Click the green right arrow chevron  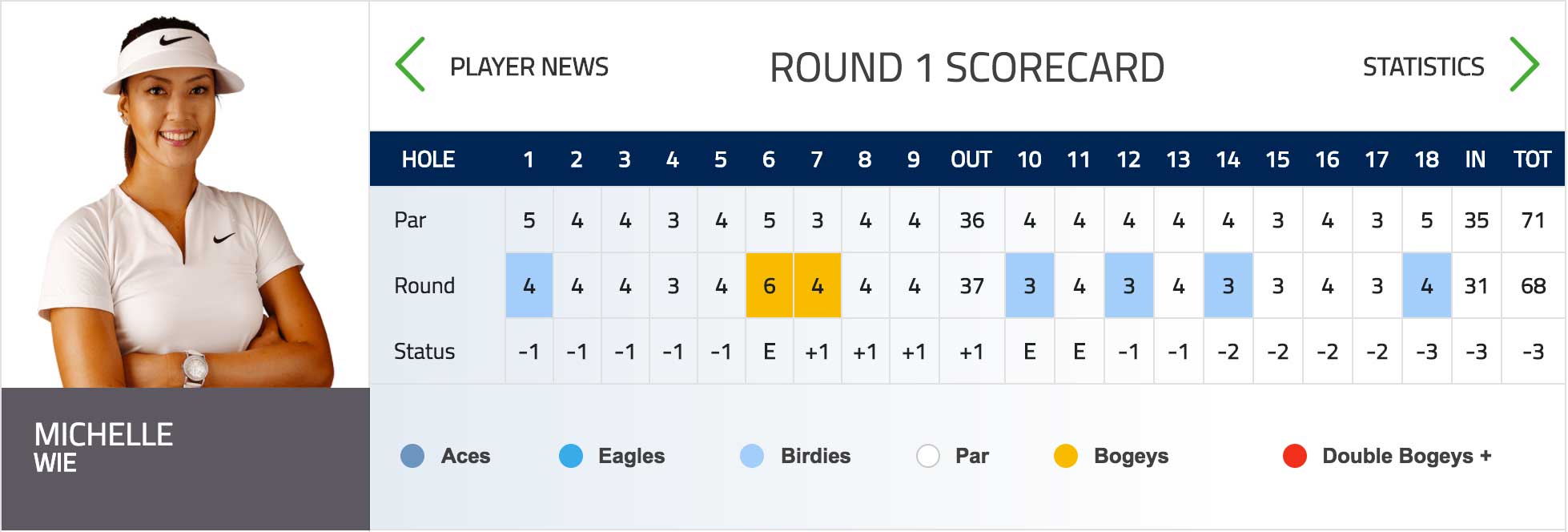coord(1525,64)
